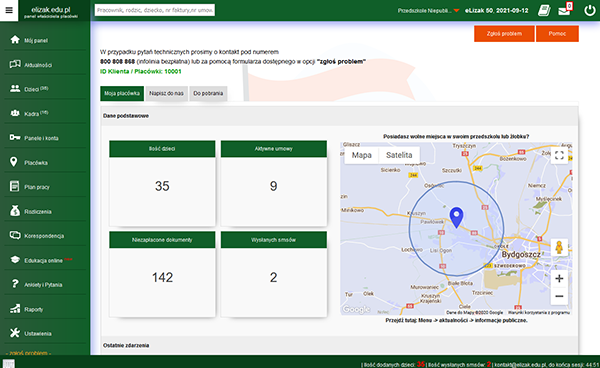Zoom out the map with minus button
This screenshot has width=600, height=368.
pos(559,296)
